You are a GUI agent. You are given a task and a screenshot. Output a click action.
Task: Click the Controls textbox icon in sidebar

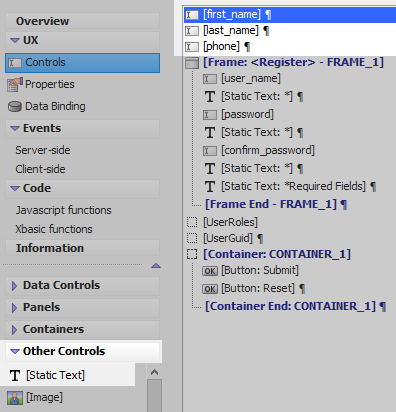point(15,63)
